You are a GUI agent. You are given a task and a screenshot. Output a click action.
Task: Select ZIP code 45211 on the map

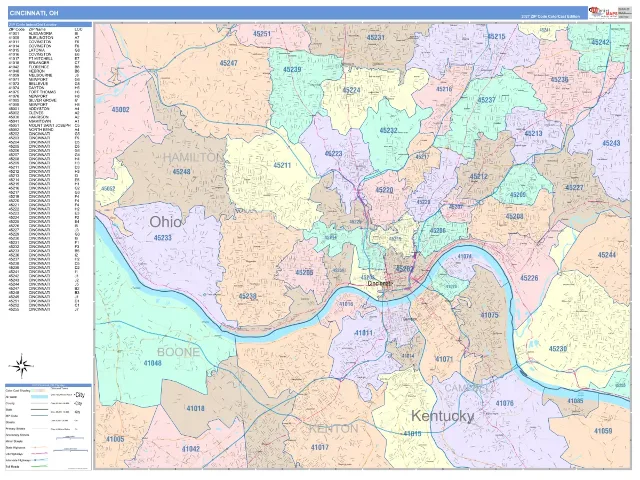tap(282, 165)
